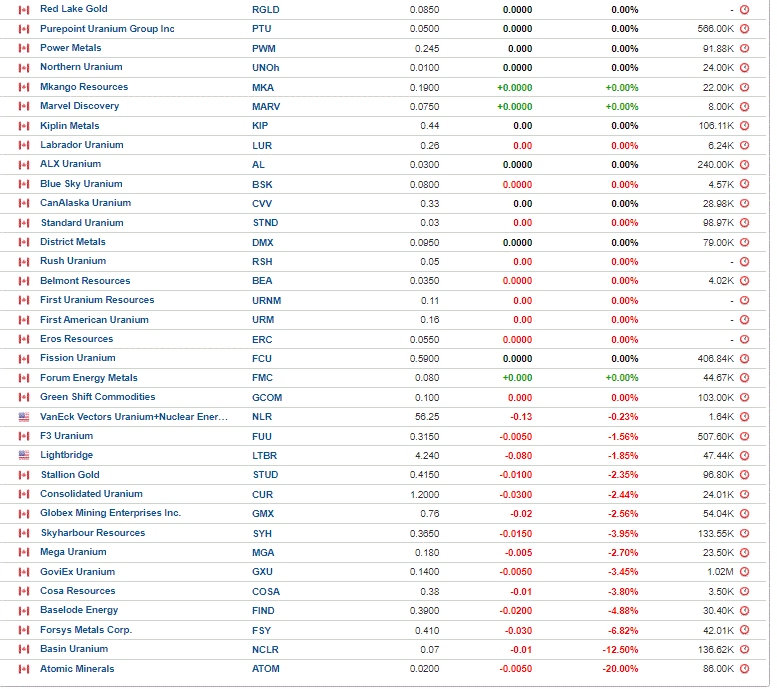Click the clock icon in ALX Uranium row
The height and width of the screenshot is (689, 777).
coord(744,165)
